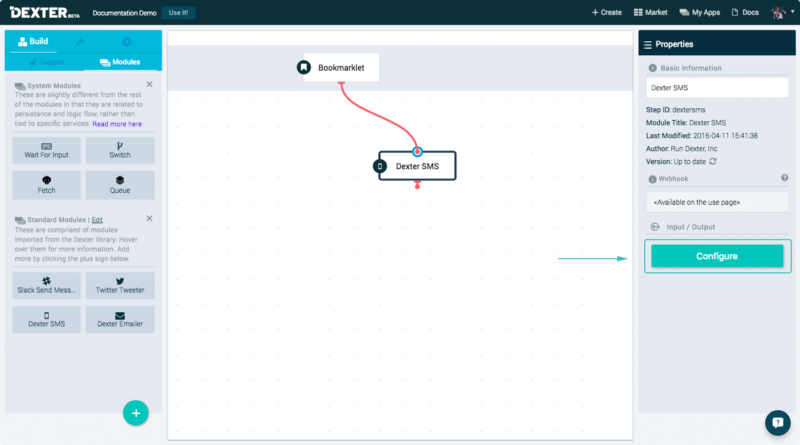Click the Documentation Demo app title
800x445 pixels.
pos(124,13)
